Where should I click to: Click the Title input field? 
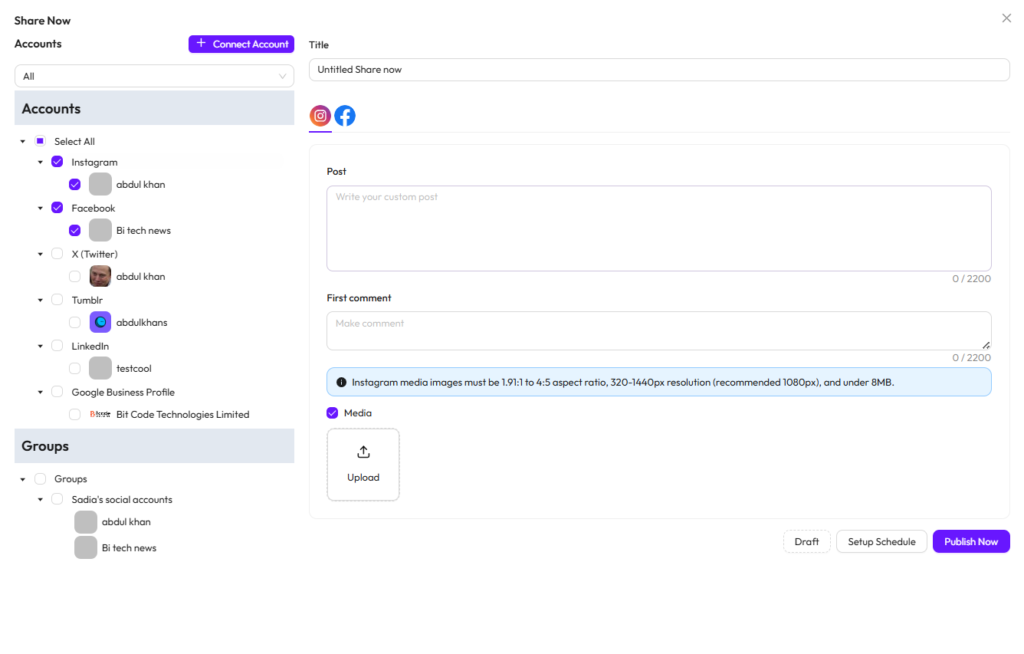pos(659,70)
